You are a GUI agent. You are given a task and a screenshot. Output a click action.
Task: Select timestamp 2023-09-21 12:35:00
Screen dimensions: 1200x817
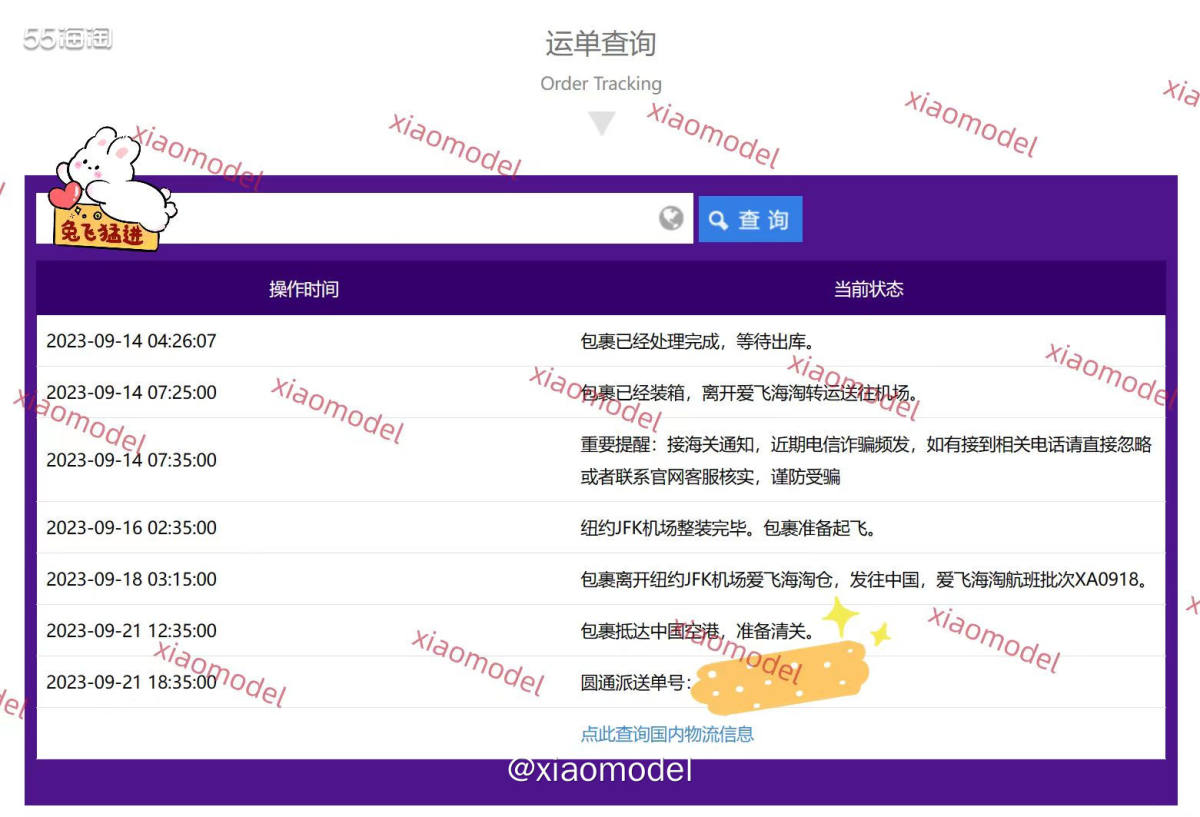click(x=131, y=631)
